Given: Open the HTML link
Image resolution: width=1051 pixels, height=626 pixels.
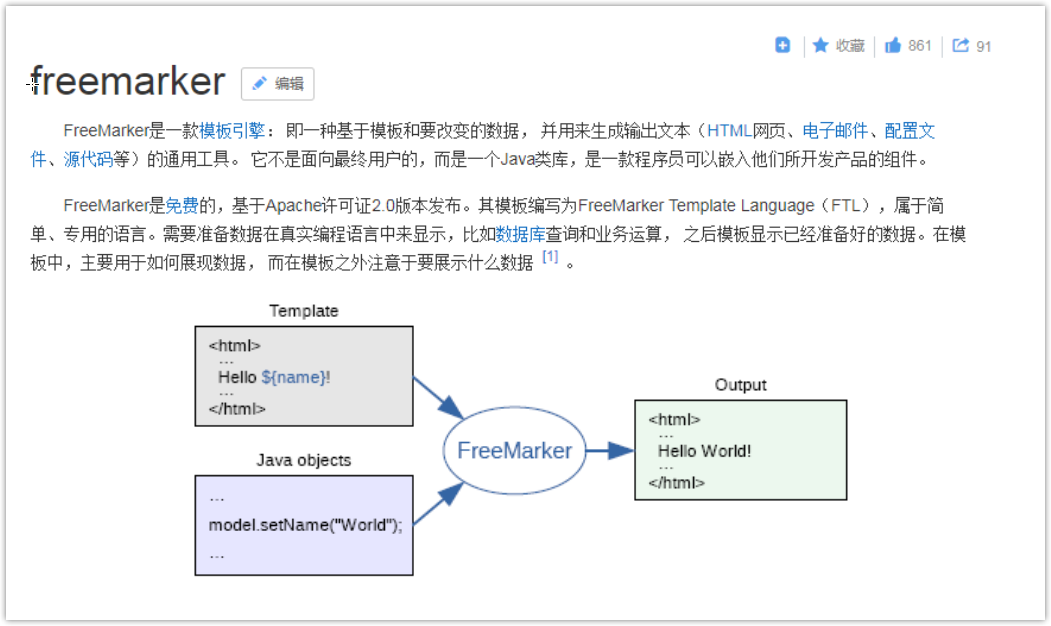Looking at the screenshot, I should tap(729, 131).
